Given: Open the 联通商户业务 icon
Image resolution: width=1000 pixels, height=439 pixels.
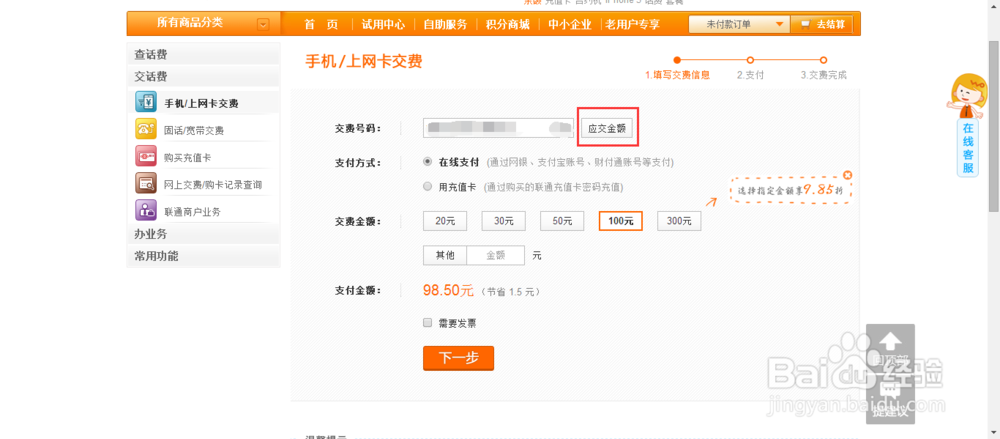Looking at the screenshot, I should click(x=145, y=211).
